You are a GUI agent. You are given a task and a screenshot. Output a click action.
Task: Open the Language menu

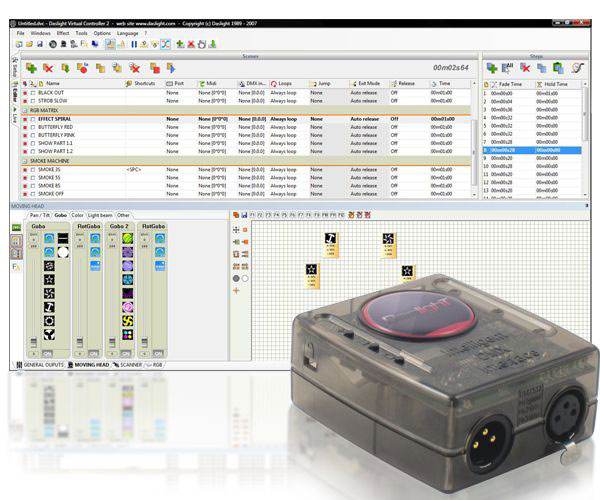point(127,33)
